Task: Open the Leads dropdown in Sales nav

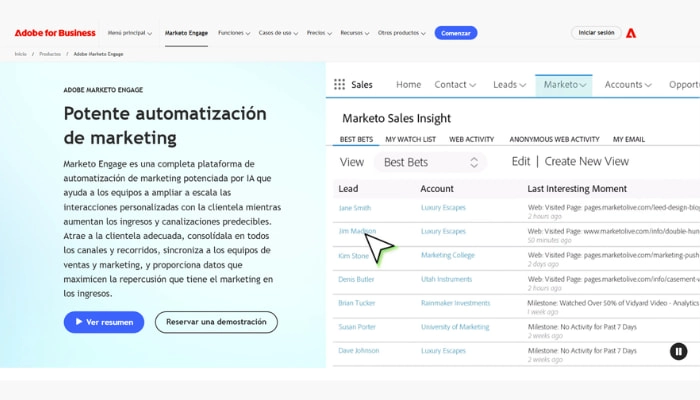Action: click(x=509, y=84)
